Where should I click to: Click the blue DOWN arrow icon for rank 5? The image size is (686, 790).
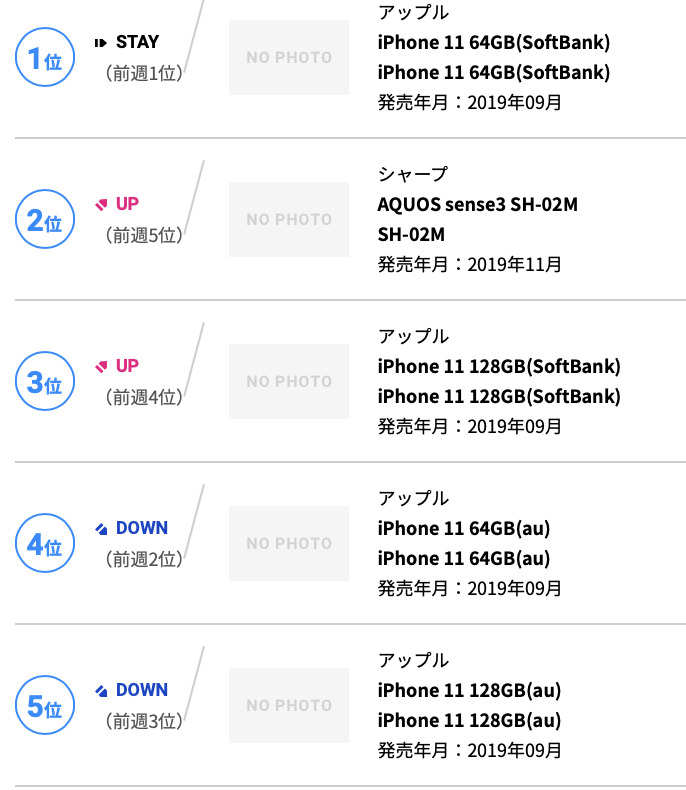coord(101,690)
